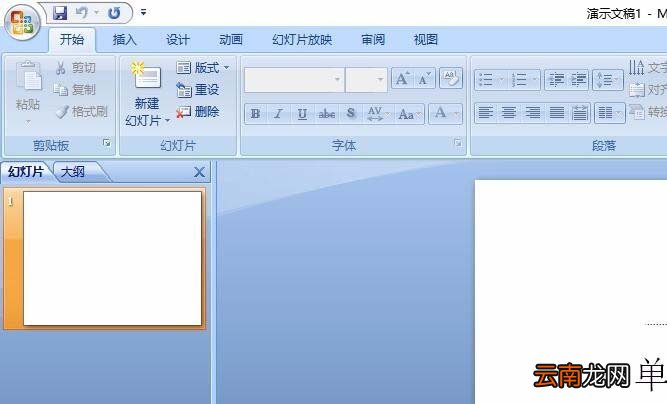
Task: Open the line spacing menu
Action: pos(607,80)
